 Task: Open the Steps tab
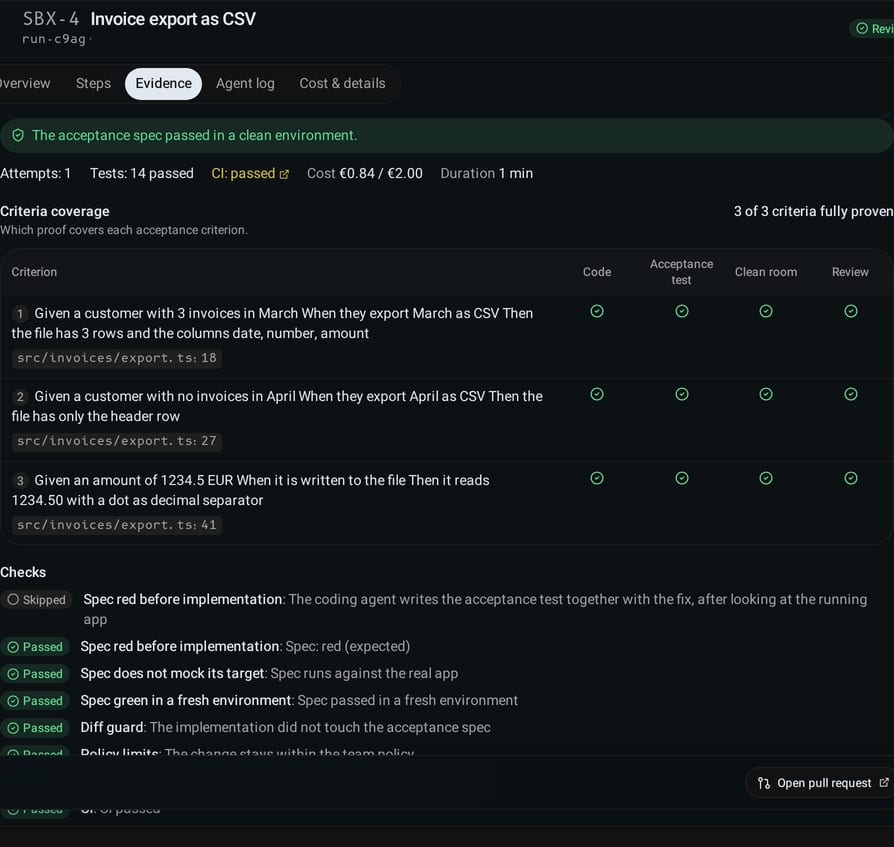point(94,84)
